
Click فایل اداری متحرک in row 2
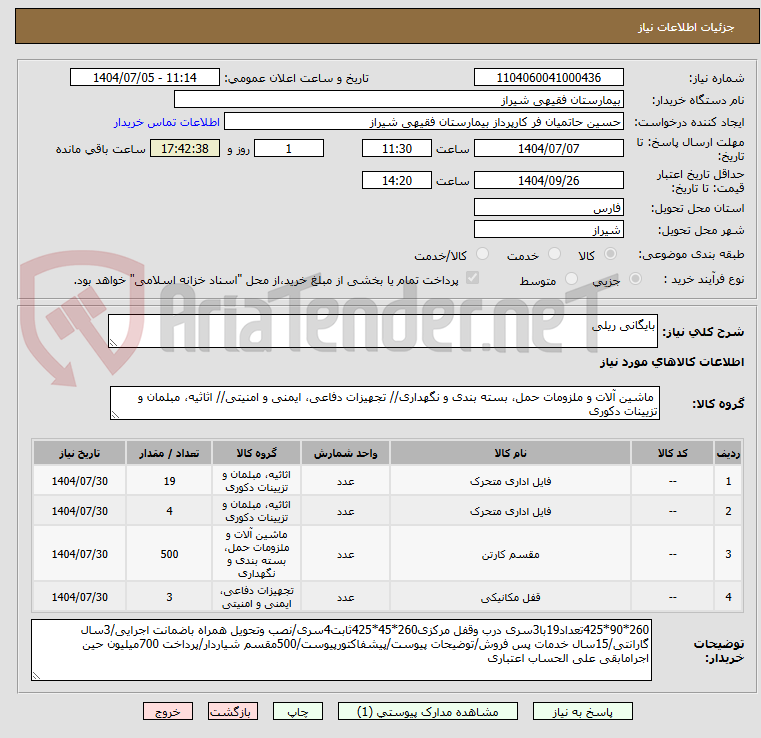[x=510, y=511]
